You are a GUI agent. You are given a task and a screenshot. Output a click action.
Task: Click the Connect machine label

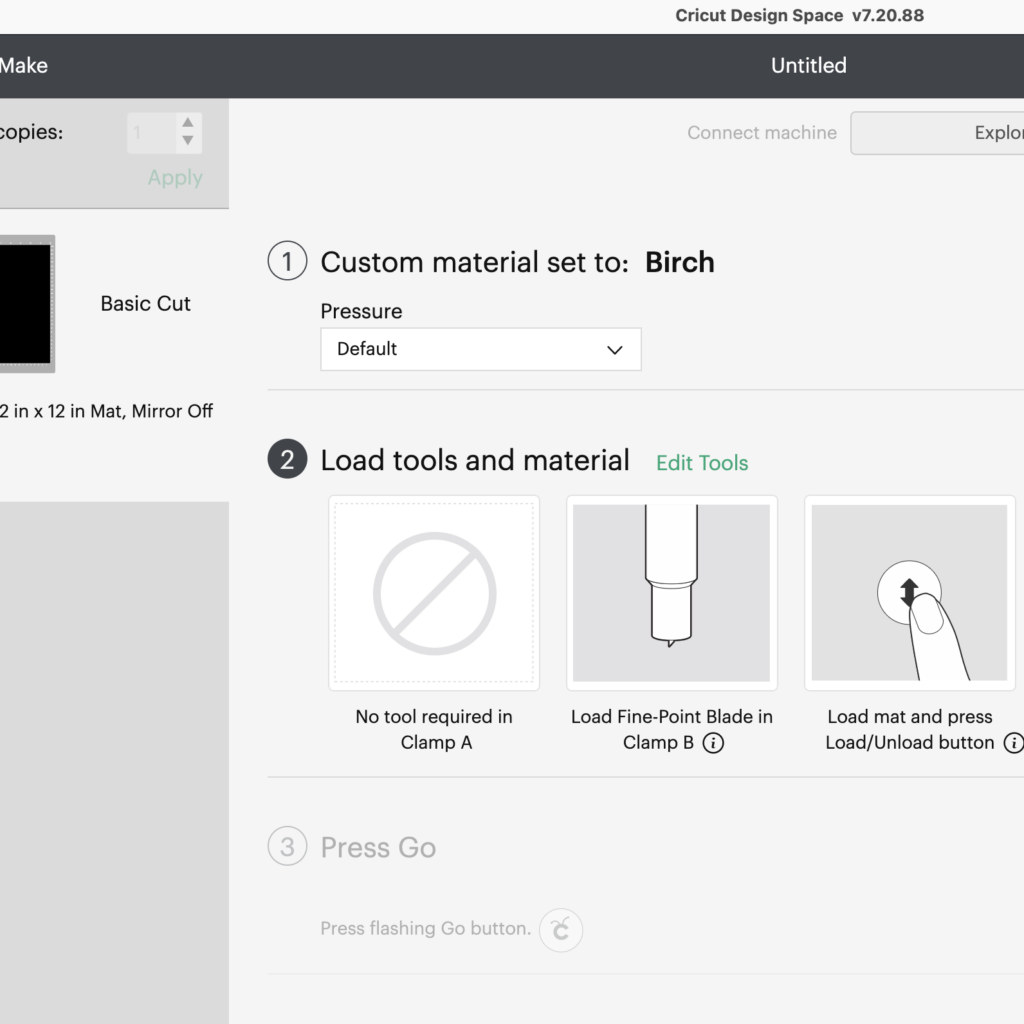[761, 133]
